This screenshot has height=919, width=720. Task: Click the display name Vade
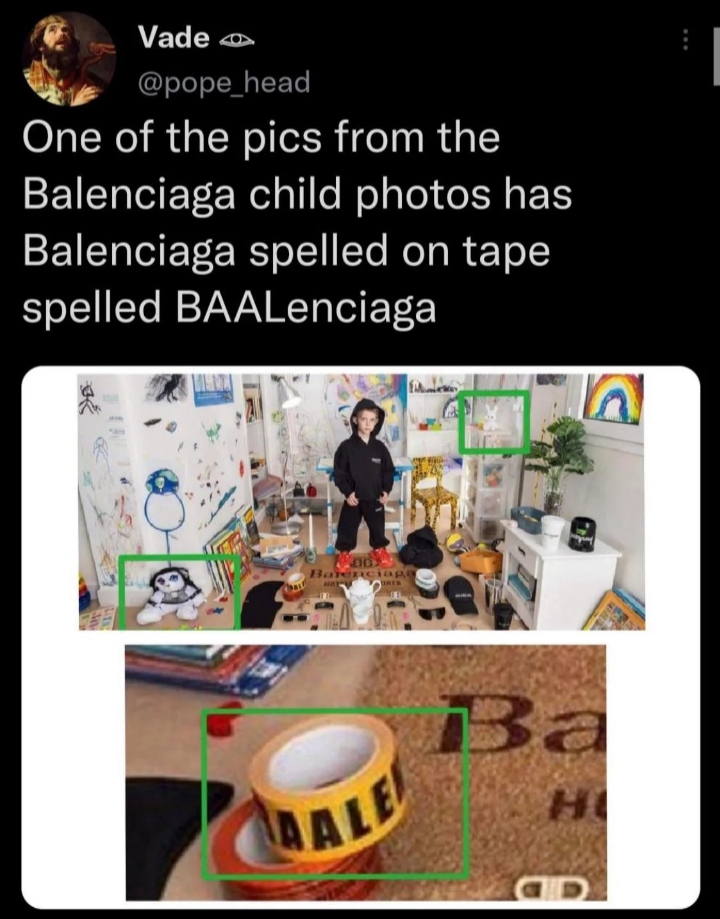pyautogui.click(x=174, y=38)
